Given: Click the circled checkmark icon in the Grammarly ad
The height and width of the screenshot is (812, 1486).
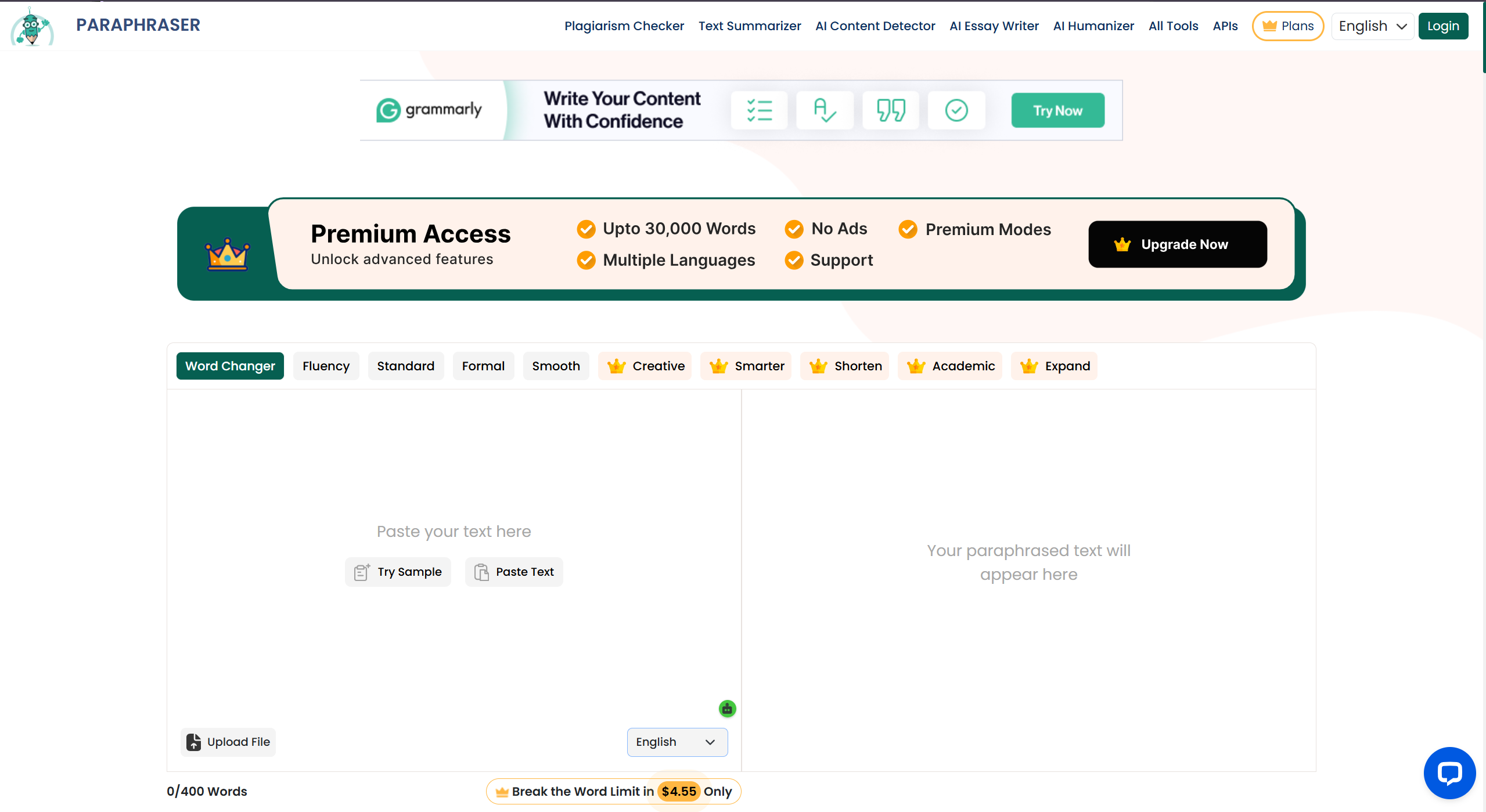Looking at the screenshot, I should (x=956, y=110).
